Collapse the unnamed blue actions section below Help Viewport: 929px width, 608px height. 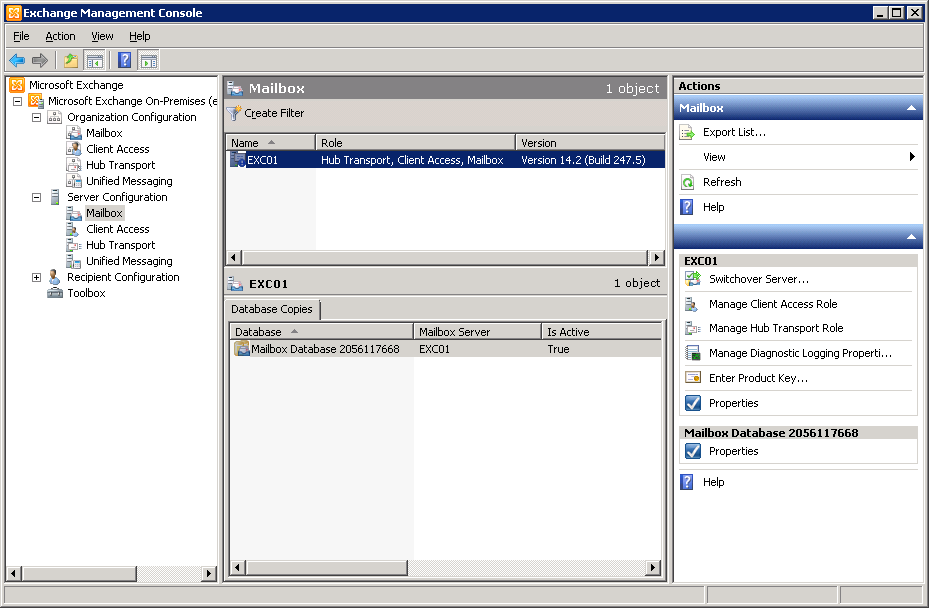[x=911, y=237]
